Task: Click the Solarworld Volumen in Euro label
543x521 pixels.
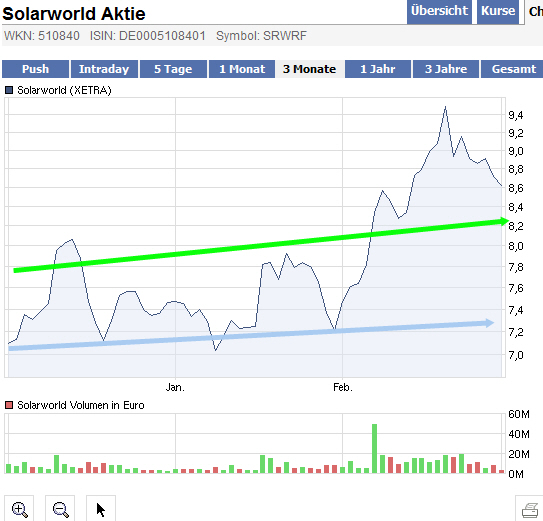Action: pyautogui.click(x=81, y=405)
